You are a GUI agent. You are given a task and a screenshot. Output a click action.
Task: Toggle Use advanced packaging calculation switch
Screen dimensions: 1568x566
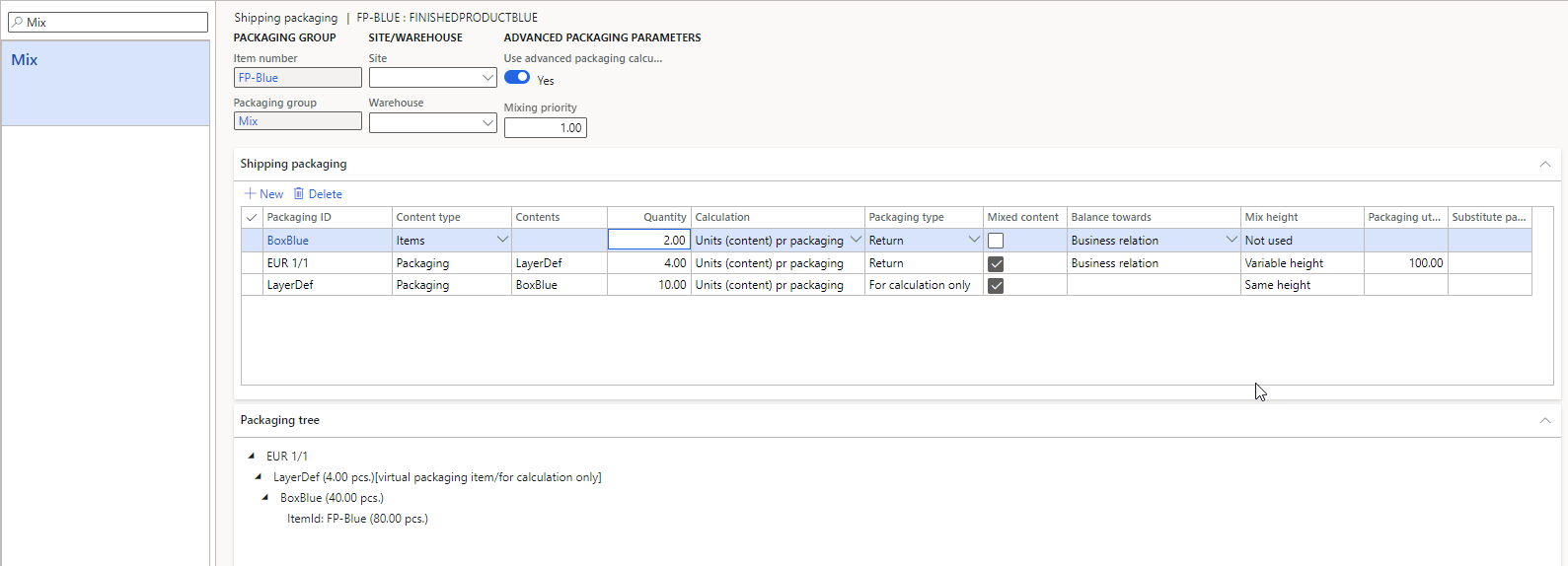517,78
